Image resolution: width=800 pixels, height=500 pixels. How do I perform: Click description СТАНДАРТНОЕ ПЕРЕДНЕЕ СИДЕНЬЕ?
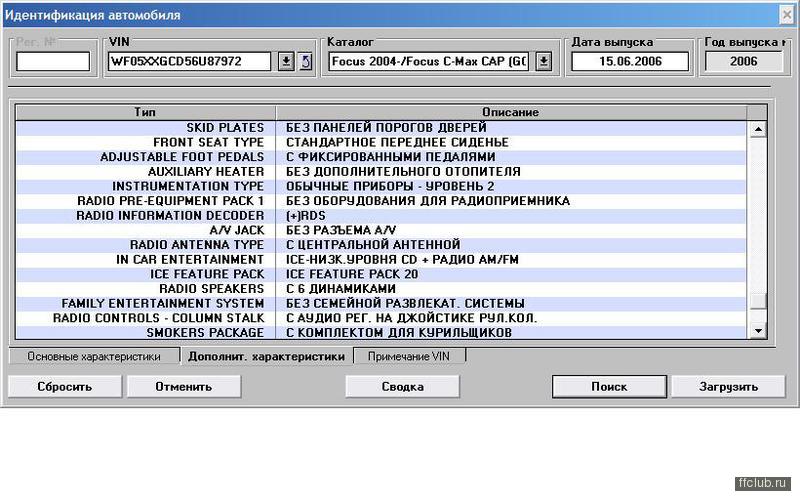click(397, 142)
